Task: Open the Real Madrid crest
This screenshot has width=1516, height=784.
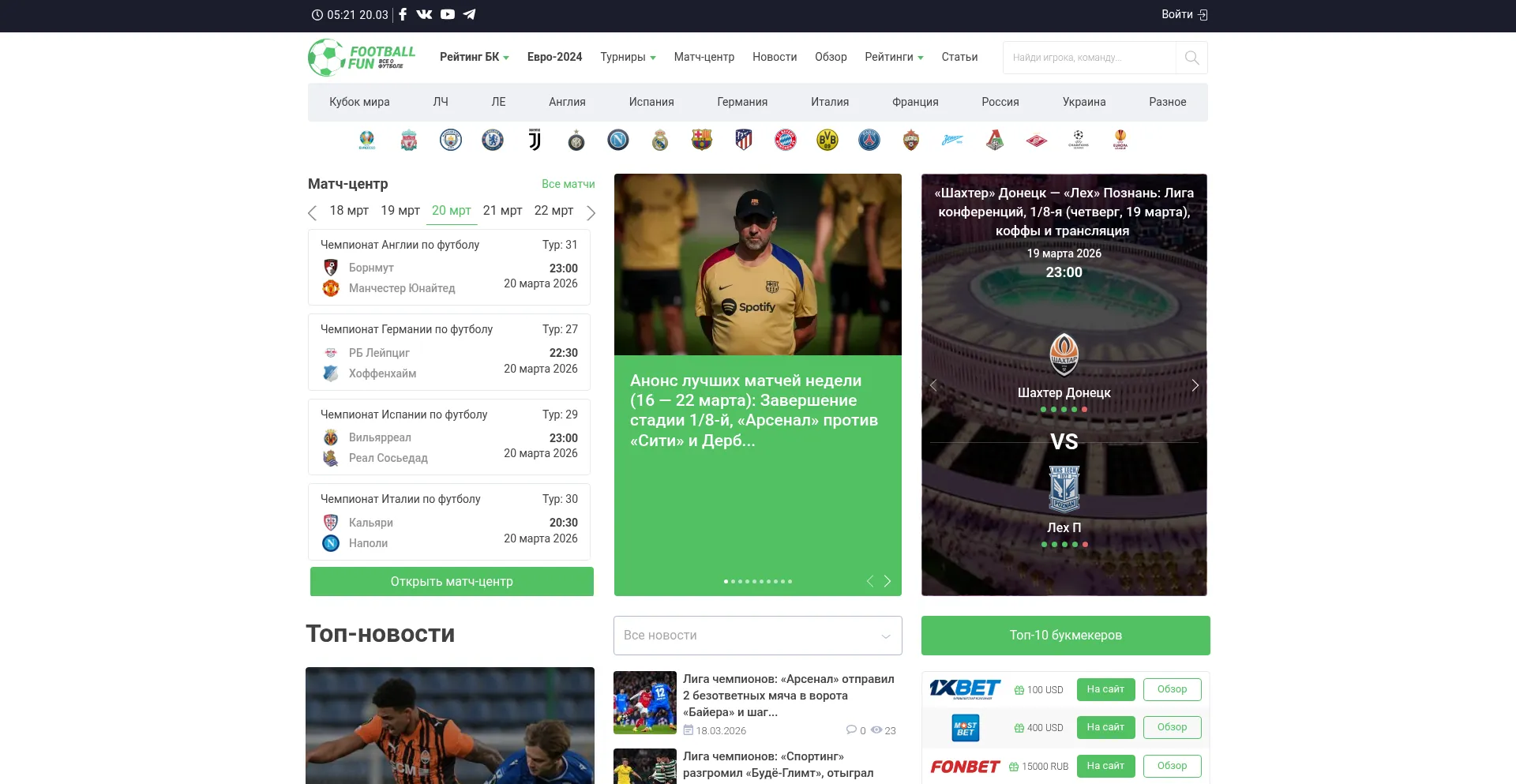Action: click(660, 141)
